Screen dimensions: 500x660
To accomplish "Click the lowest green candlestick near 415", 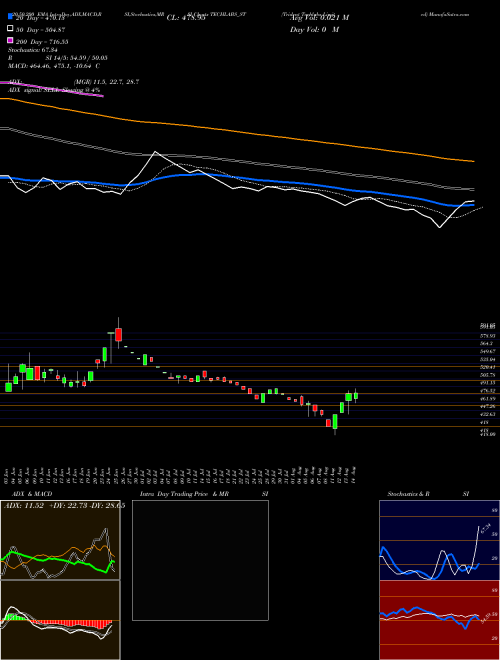I will coord(335,422).
